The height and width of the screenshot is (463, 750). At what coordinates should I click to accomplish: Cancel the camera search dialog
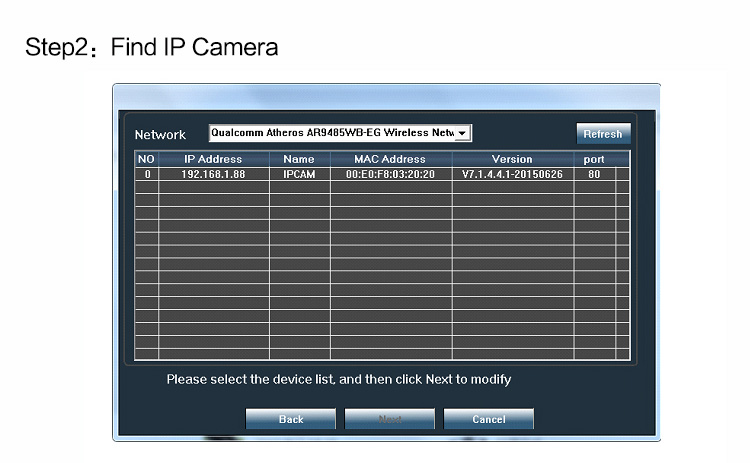(x=488, y=419)
